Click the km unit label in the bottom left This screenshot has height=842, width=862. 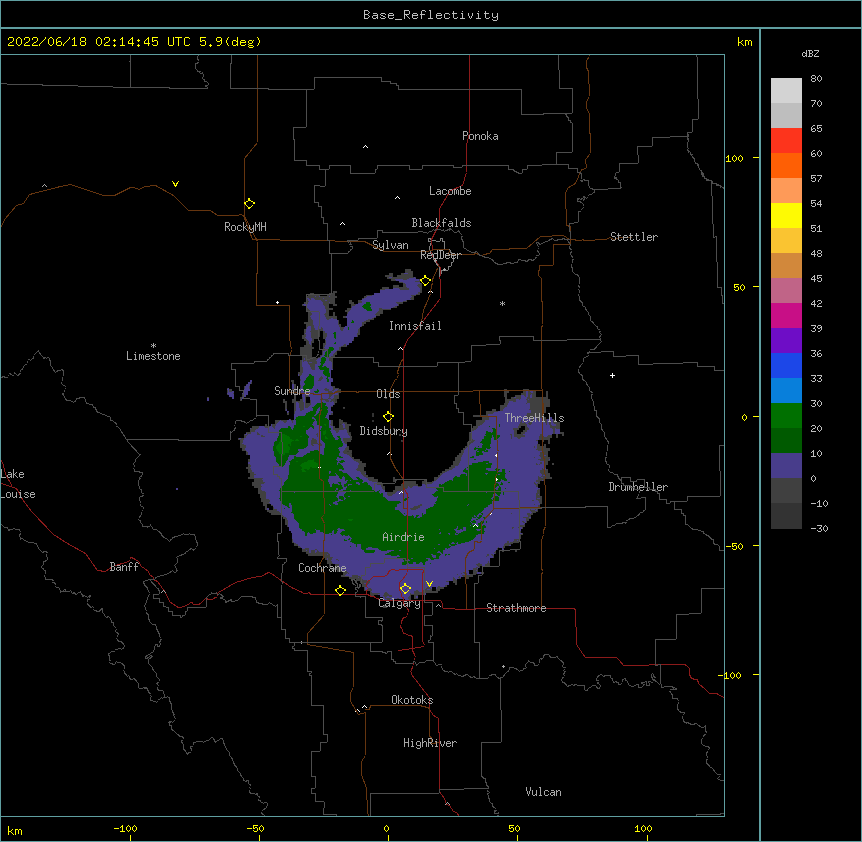(x=15, y=830)
